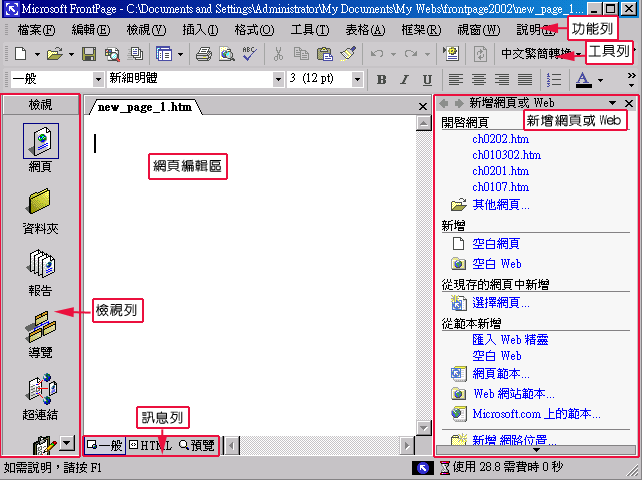
Task: Click the Refresh toolbar icon
Action: point(480,54)
